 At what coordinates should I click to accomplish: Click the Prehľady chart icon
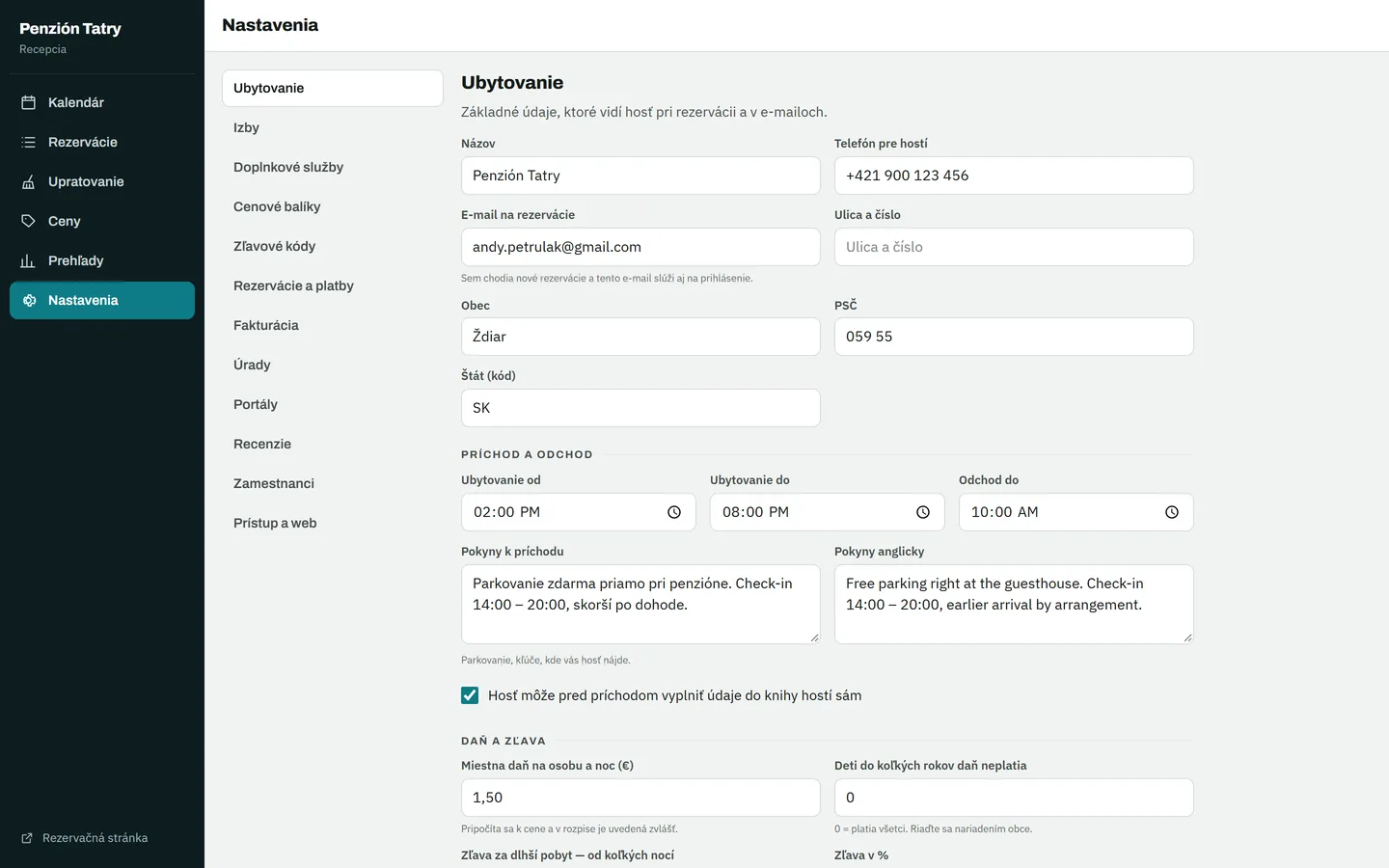pyautogui.click(x=29, y=260)
